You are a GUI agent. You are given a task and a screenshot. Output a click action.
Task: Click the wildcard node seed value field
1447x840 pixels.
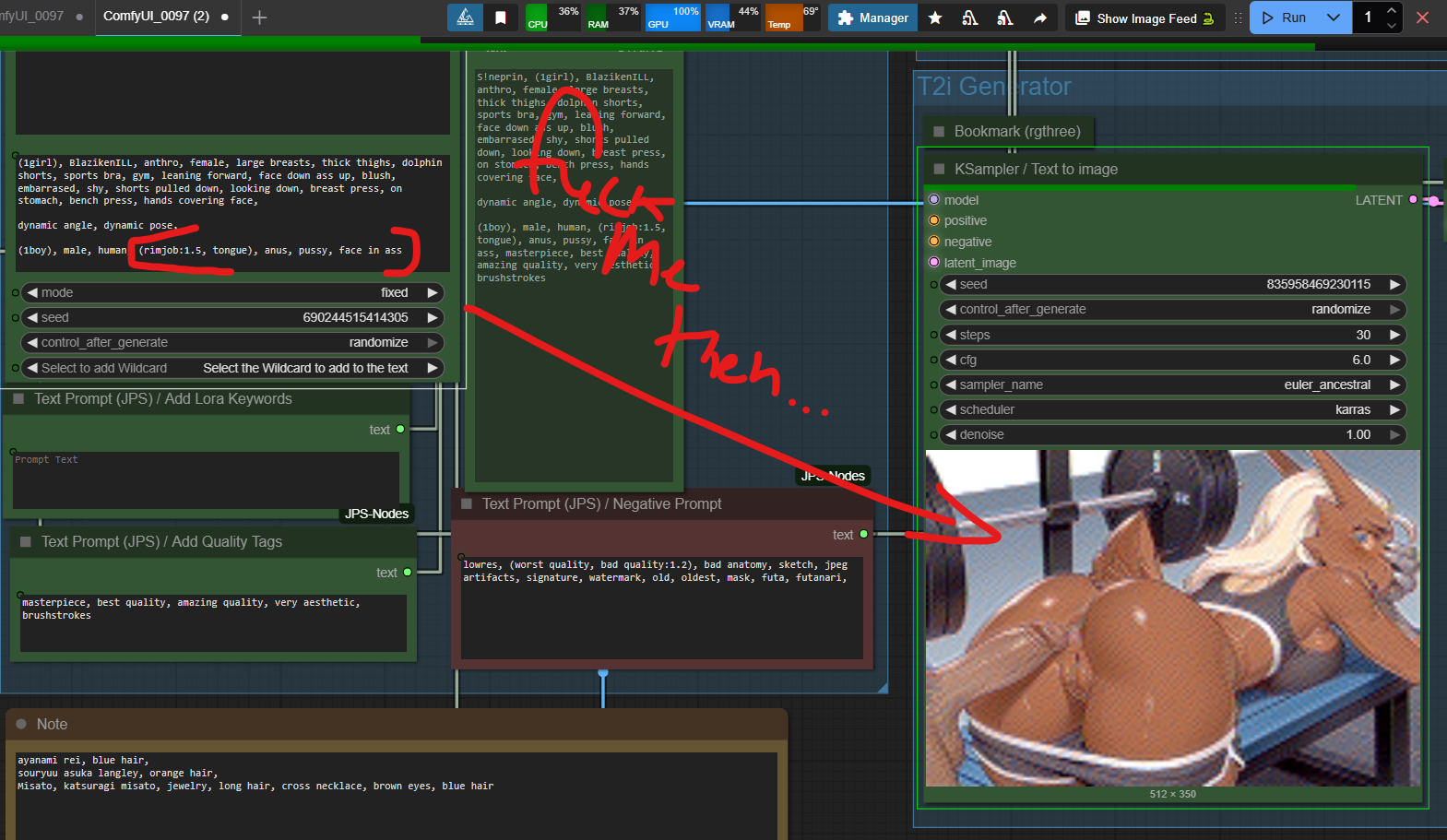pyautogui.click(x=231, y=317)
